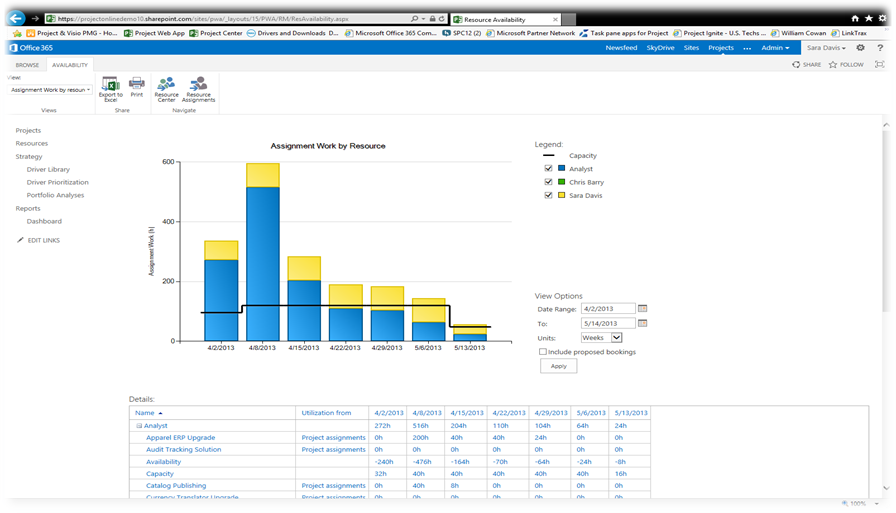896x513 pixels.
Task: Open the Admin menu in top bar
Action: tap(775, 48)
